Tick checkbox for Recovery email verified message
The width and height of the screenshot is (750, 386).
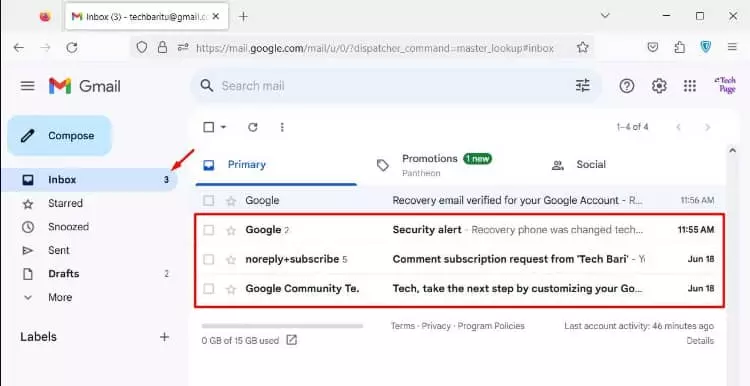click(x=209, y=201)
